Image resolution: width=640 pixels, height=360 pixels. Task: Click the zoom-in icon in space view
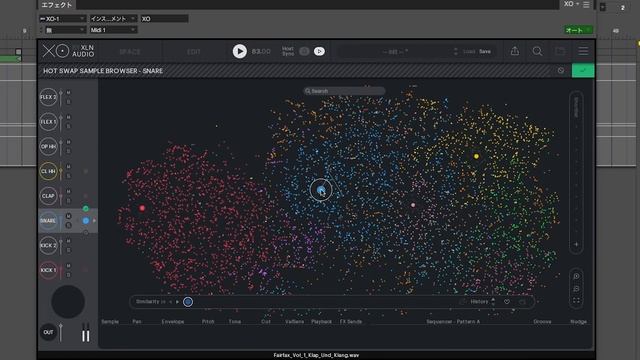tap(576, 276)
